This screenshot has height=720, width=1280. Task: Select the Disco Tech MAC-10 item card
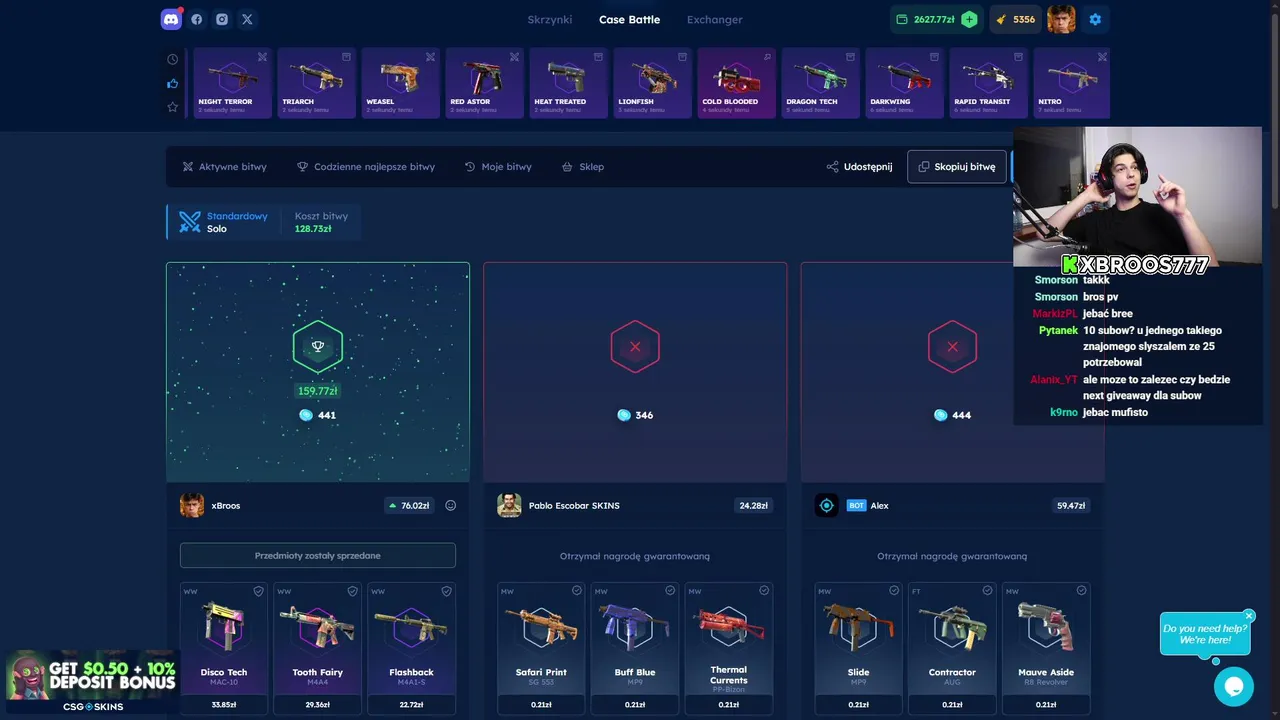click(x=224, y=648)
